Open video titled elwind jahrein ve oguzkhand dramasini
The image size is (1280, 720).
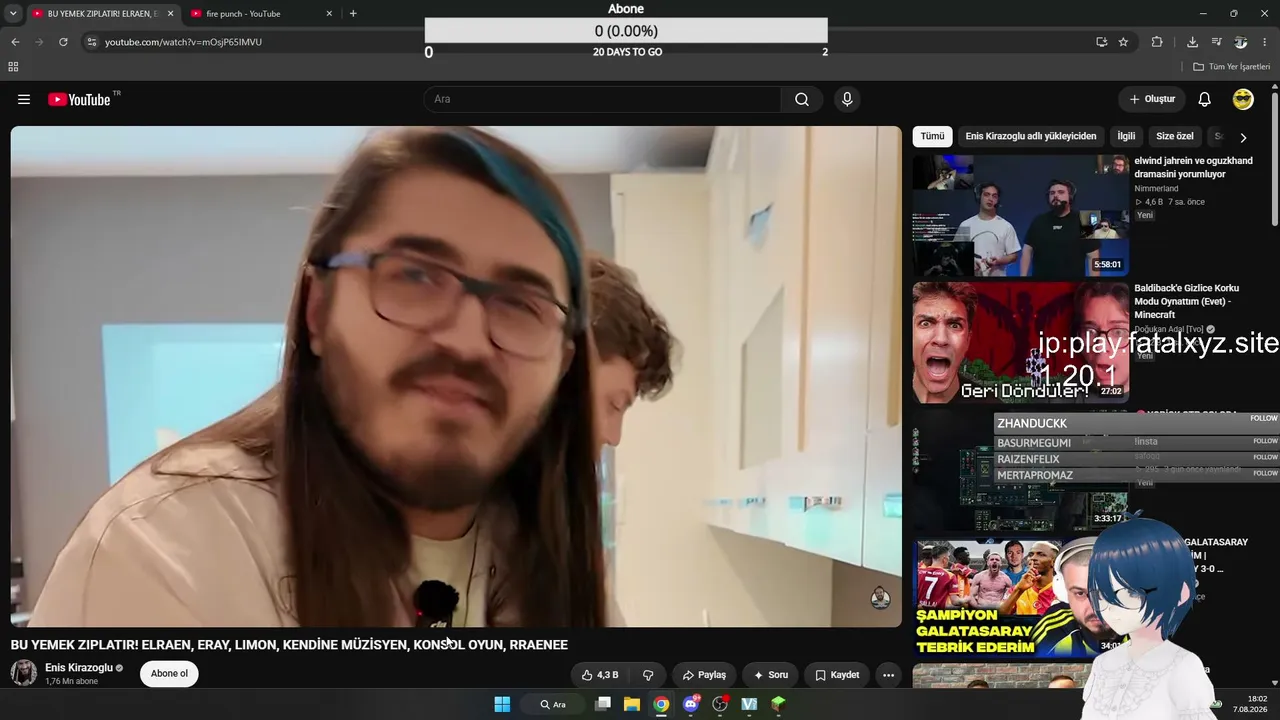coord(1193,167)
